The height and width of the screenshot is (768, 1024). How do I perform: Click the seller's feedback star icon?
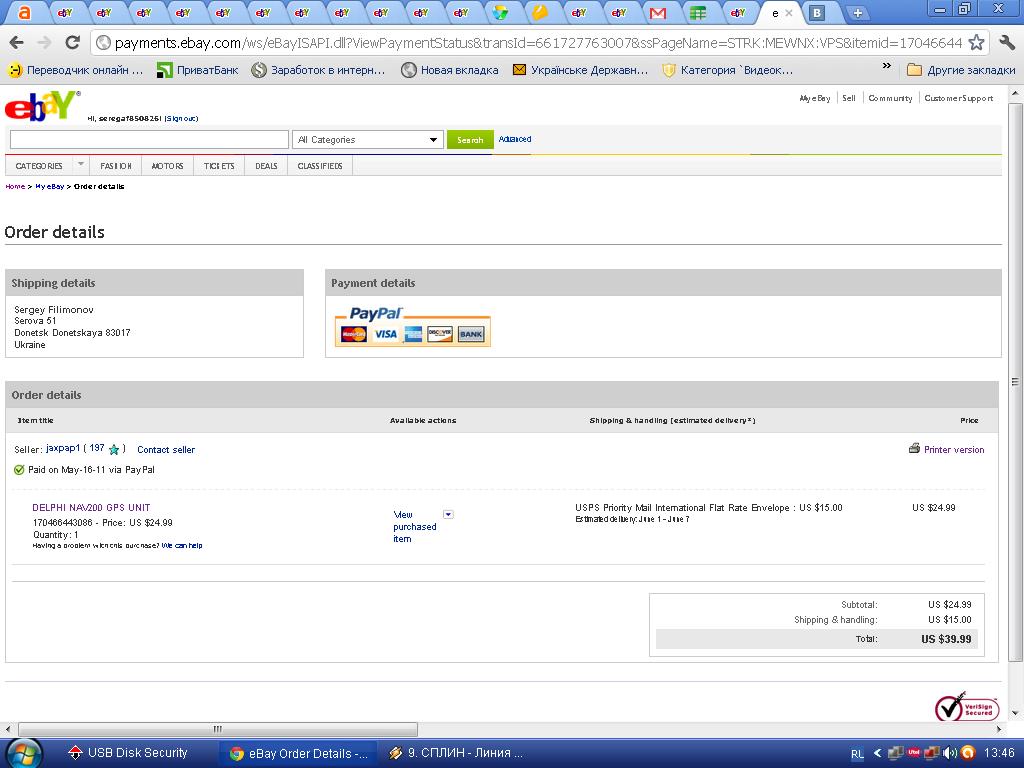click(114, 449)
